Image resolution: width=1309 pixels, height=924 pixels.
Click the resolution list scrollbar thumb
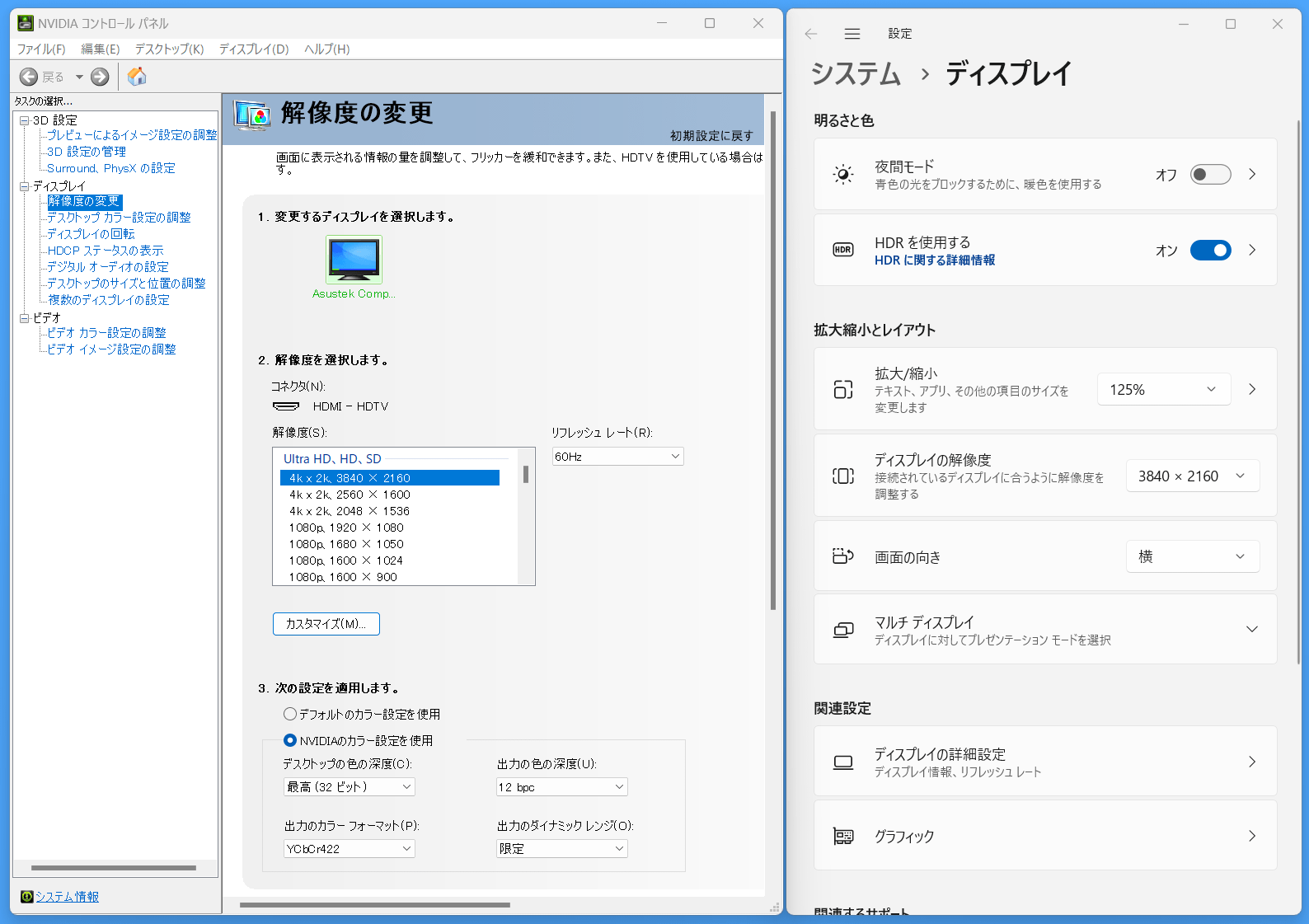click(x=526, y=474)
